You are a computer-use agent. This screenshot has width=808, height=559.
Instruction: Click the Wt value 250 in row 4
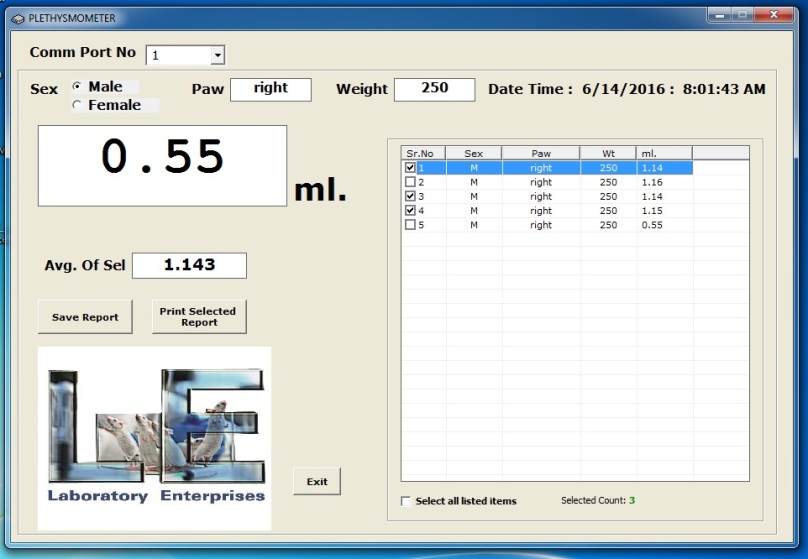click(608, 211)
